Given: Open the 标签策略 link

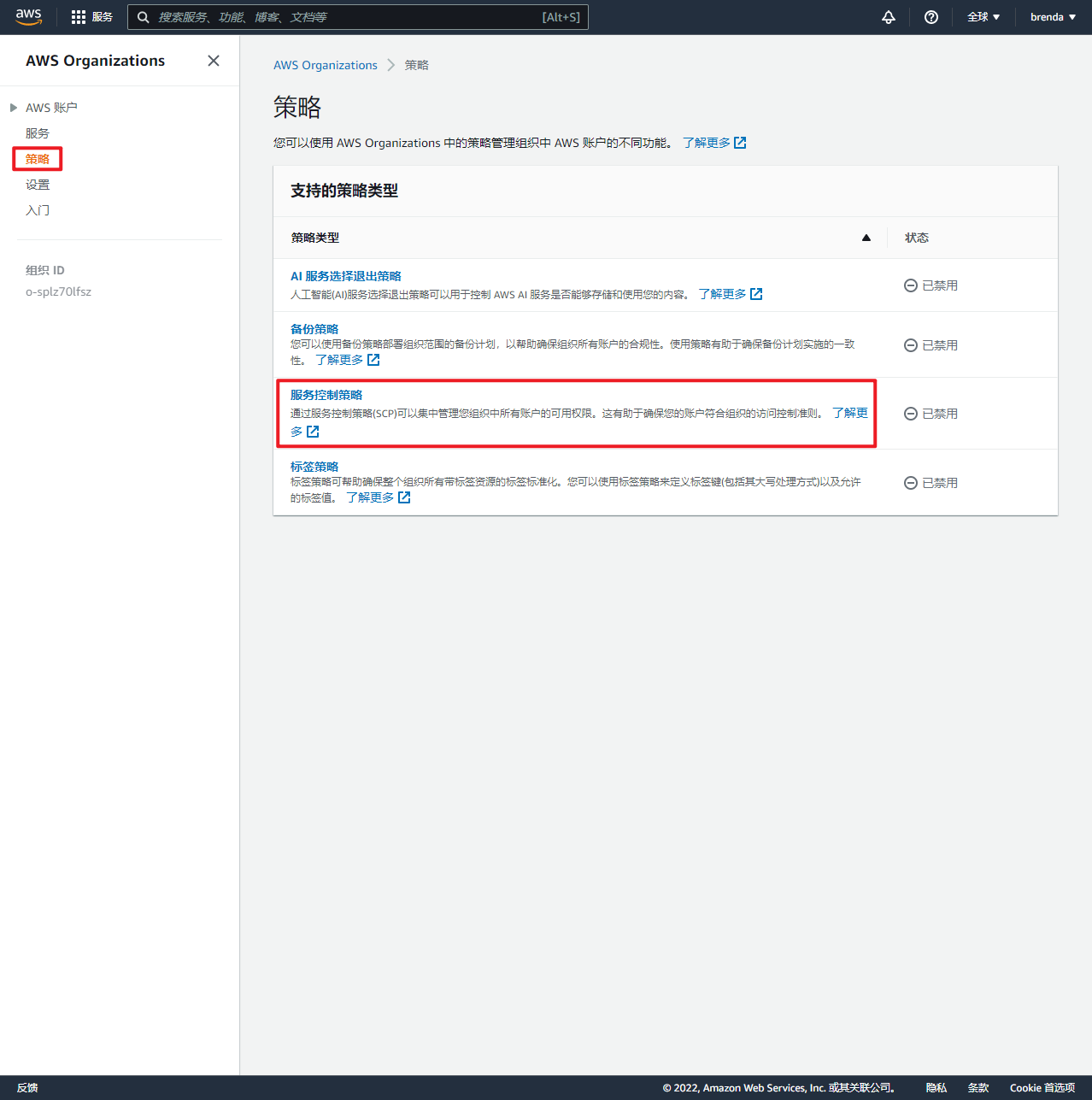Looking at the screenshot, I should coord(314,467).
